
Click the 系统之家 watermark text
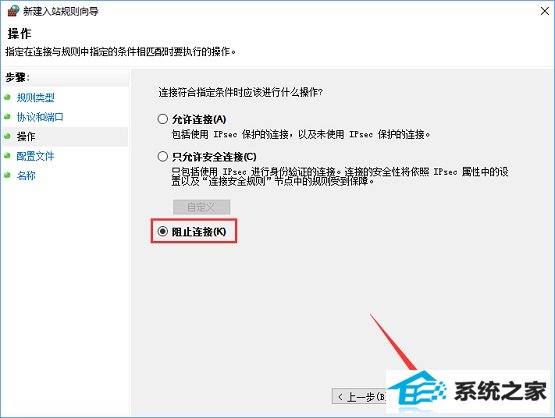coord(500,391)
